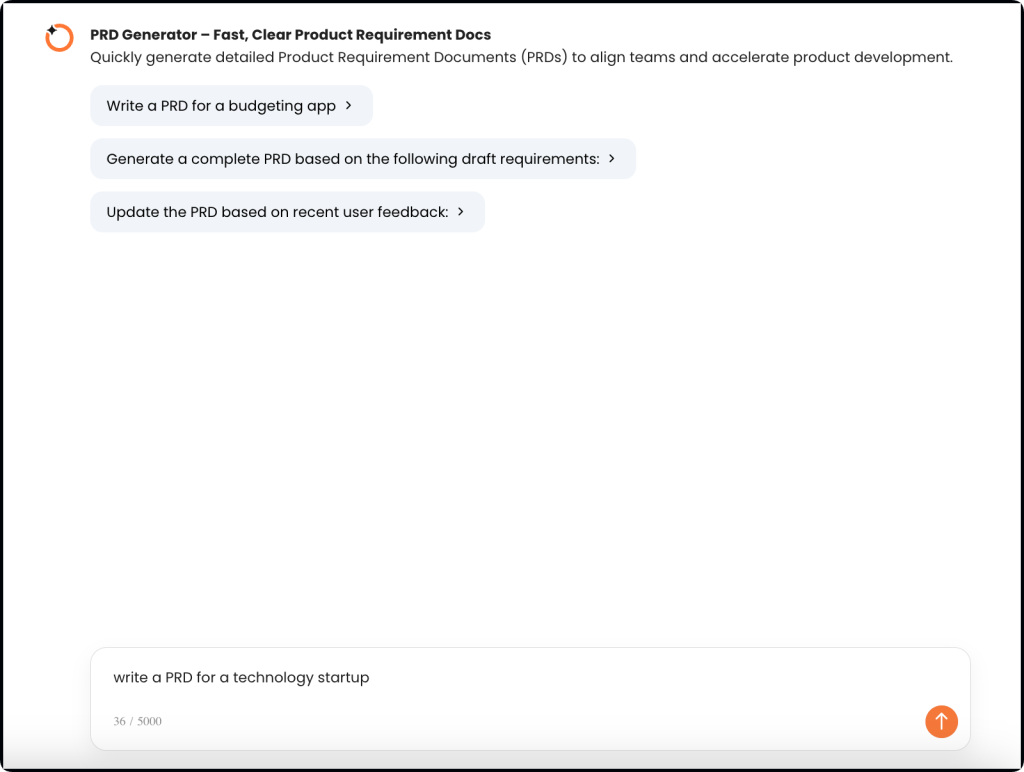This screenshot has width=1024, height=772.
Task: Click the word 'technology' in typed message
Action: 273,678
